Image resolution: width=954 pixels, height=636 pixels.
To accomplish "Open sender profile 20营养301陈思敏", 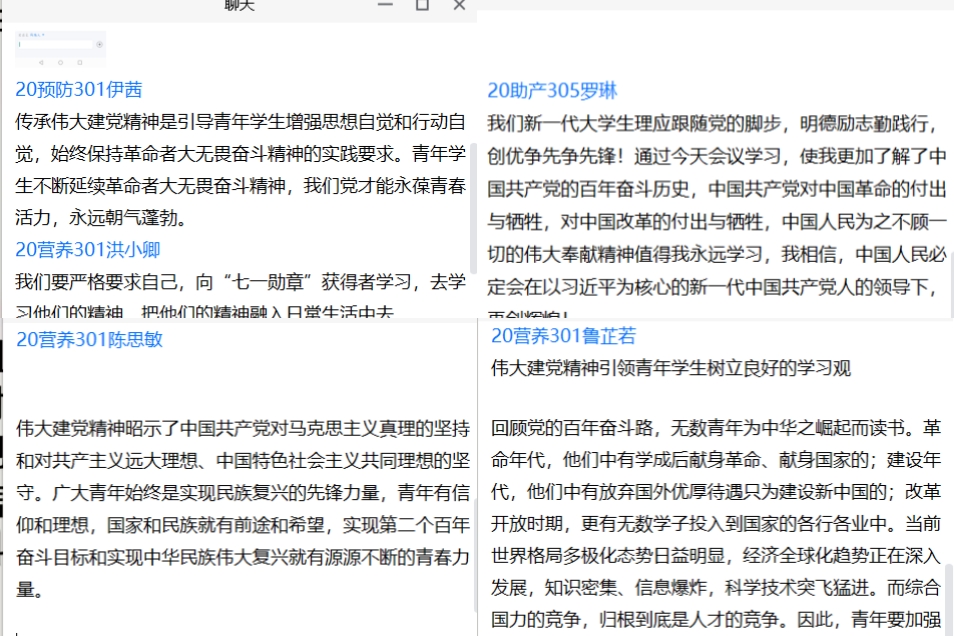I will [x=89, y=339].
